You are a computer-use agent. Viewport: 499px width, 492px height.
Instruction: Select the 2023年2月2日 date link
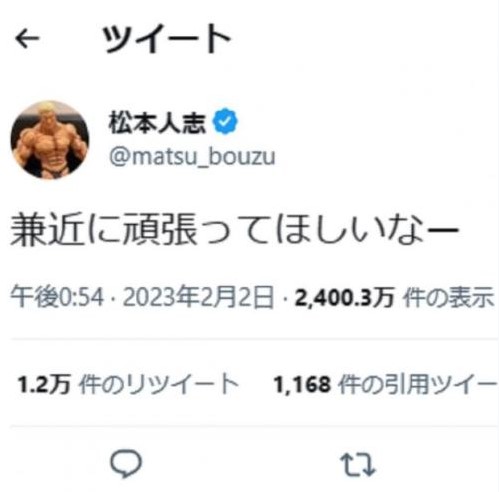tap(198, 297)
